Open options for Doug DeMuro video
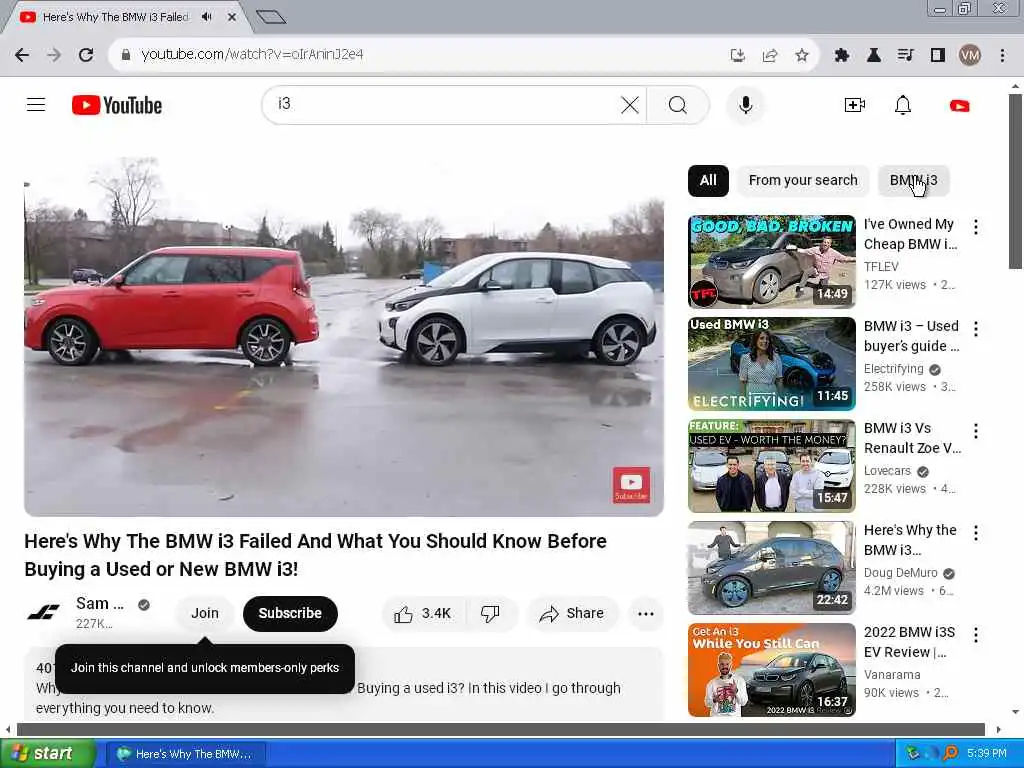Viewport: 1024px width, 768px height. pos(976,533)
